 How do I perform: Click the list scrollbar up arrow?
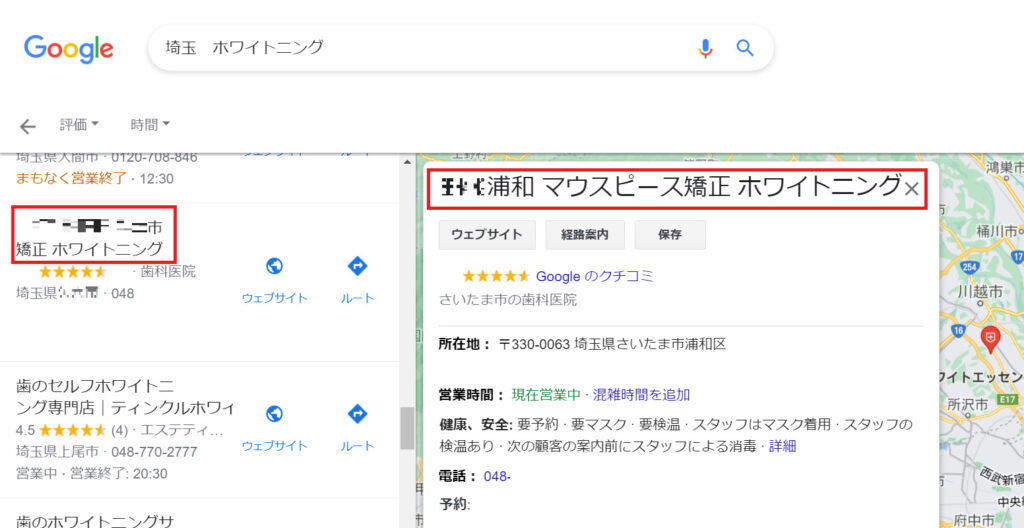408,161
